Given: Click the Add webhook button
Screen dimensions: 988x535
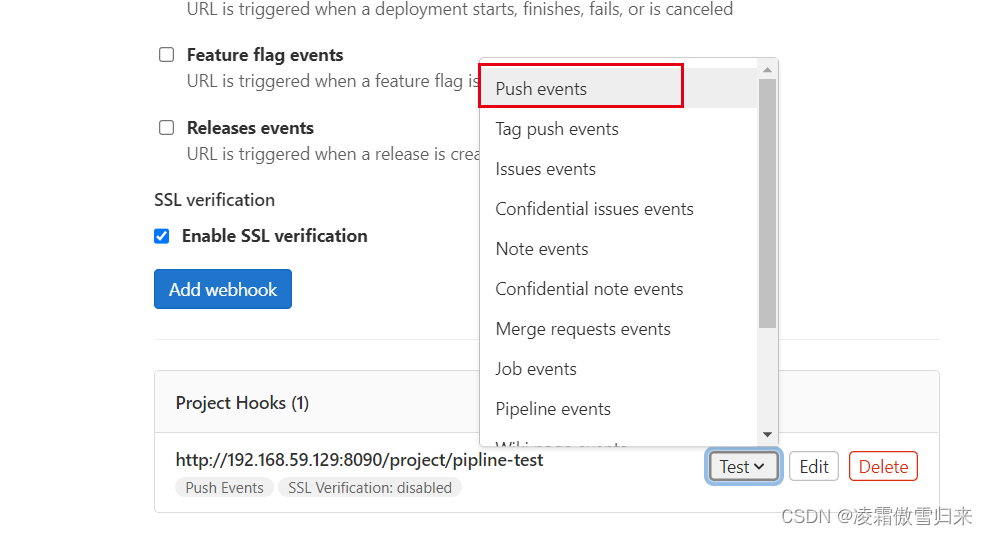Looking at the screenshot, I should coord(223,289).
